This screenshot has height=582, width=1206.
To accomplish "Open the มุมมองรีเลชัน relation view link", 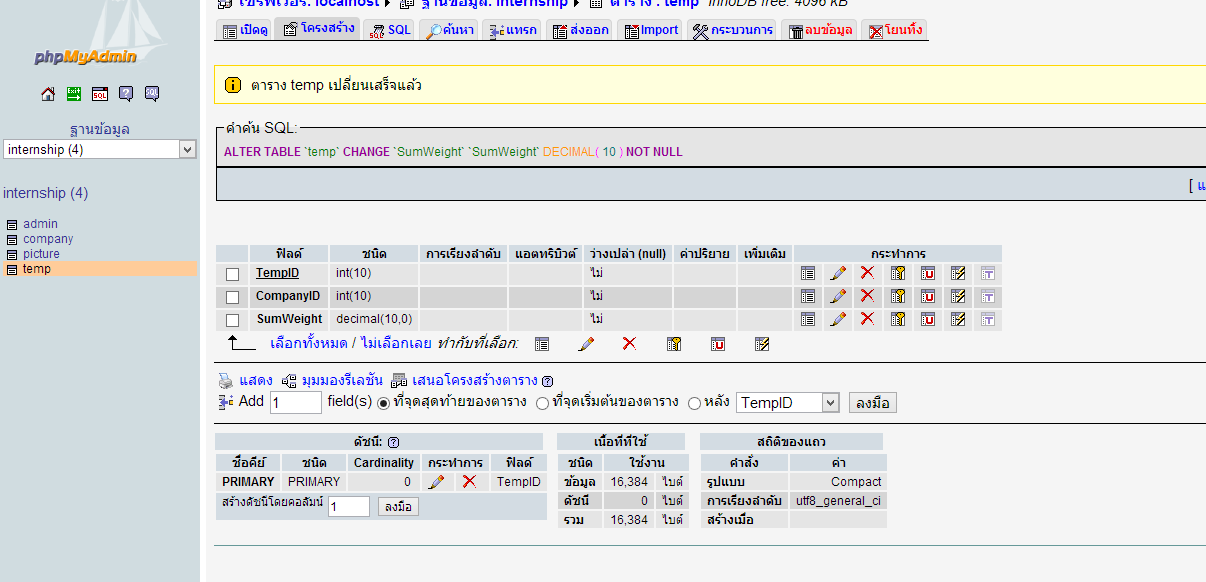I will [x=342, y=381].
